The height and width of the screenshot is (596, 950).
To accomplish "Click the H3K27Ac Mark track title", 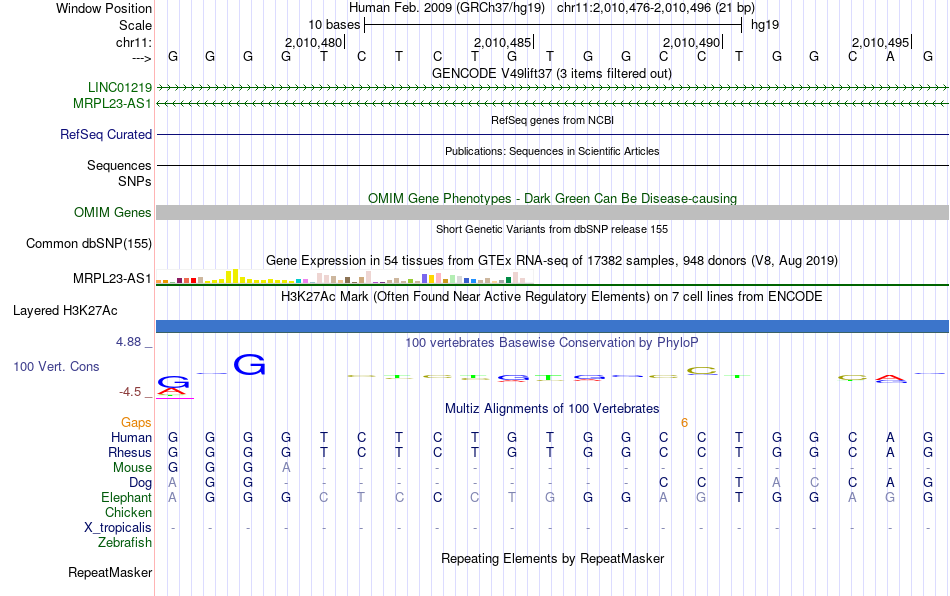I will (x=552, y=297).
